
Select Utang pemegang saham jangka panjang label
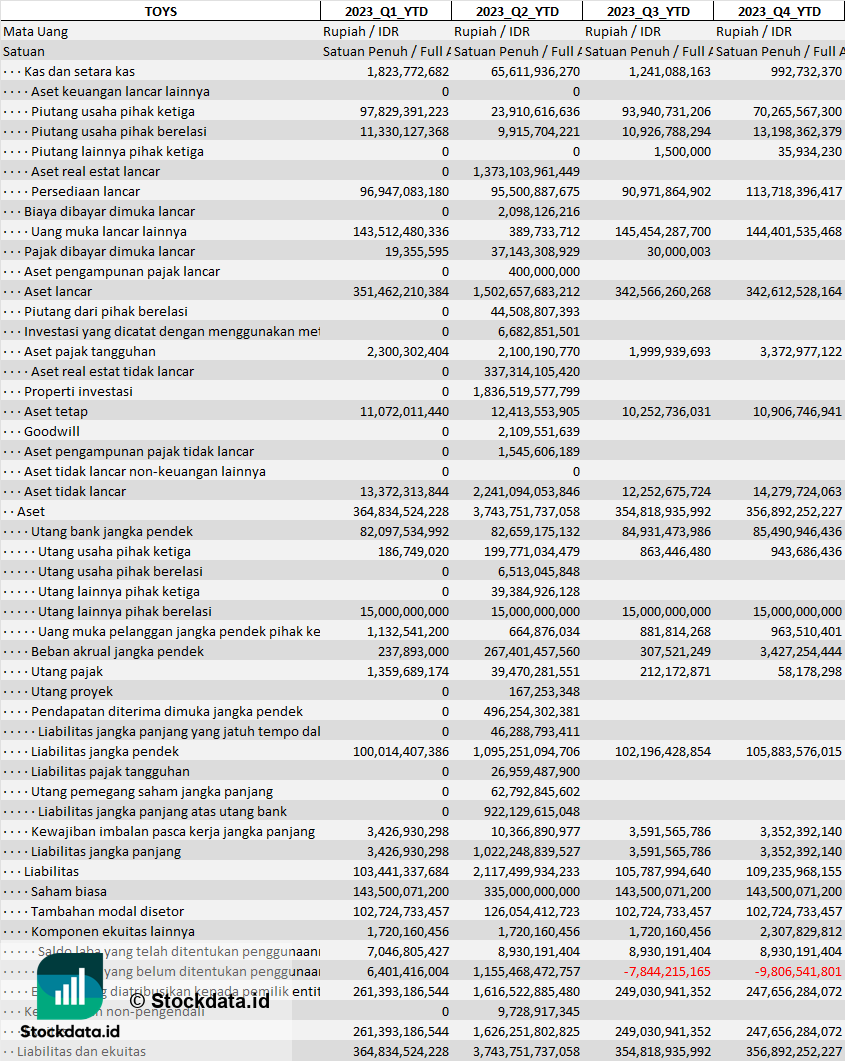coord(152,791)
